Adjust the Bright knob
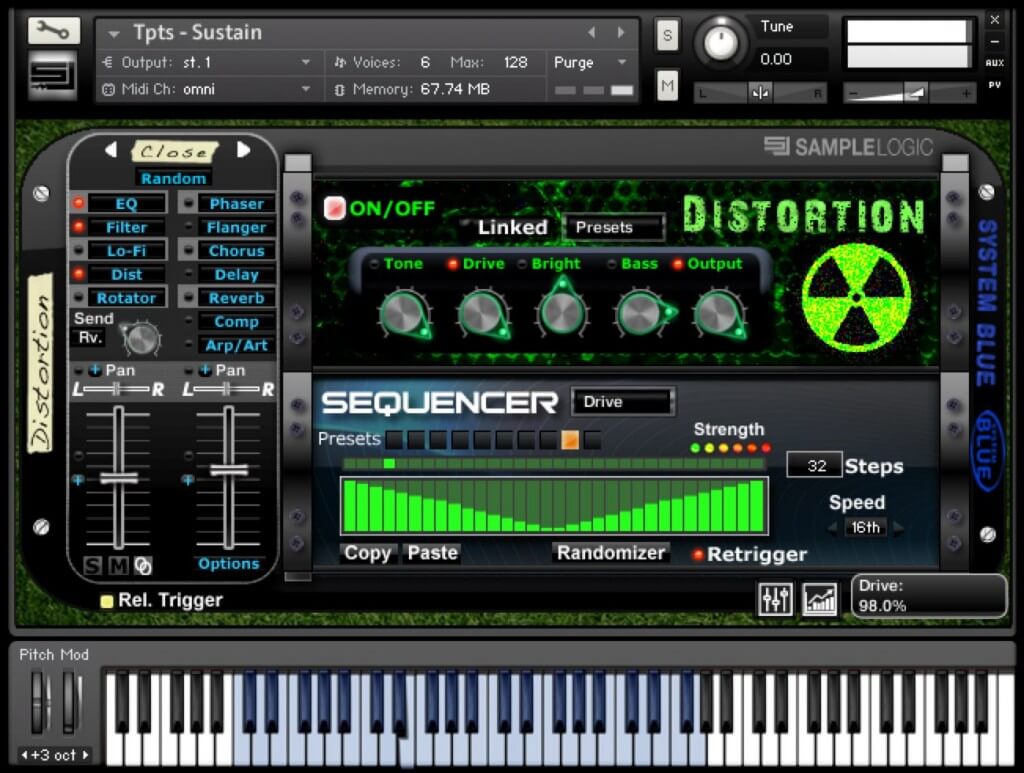 562,312
